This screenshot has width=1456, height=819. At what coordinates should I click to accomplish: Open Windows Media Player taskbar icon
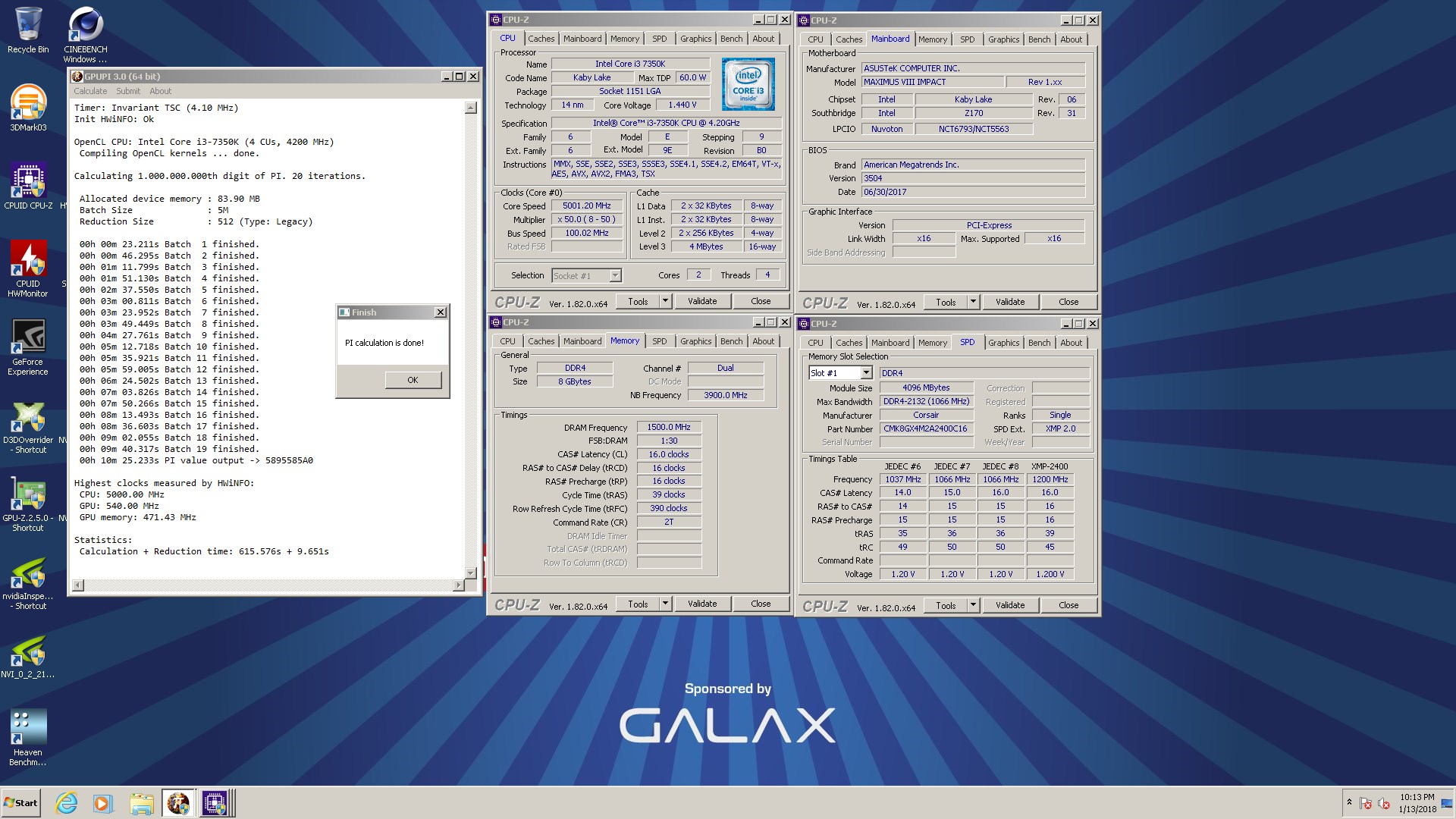point(103,803)
